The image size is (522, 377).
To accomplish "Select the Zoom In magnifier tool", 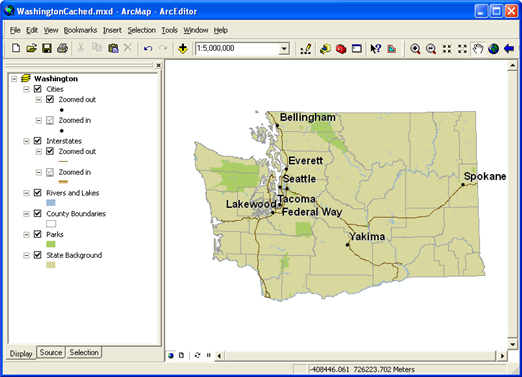I will tap(415, 49).
